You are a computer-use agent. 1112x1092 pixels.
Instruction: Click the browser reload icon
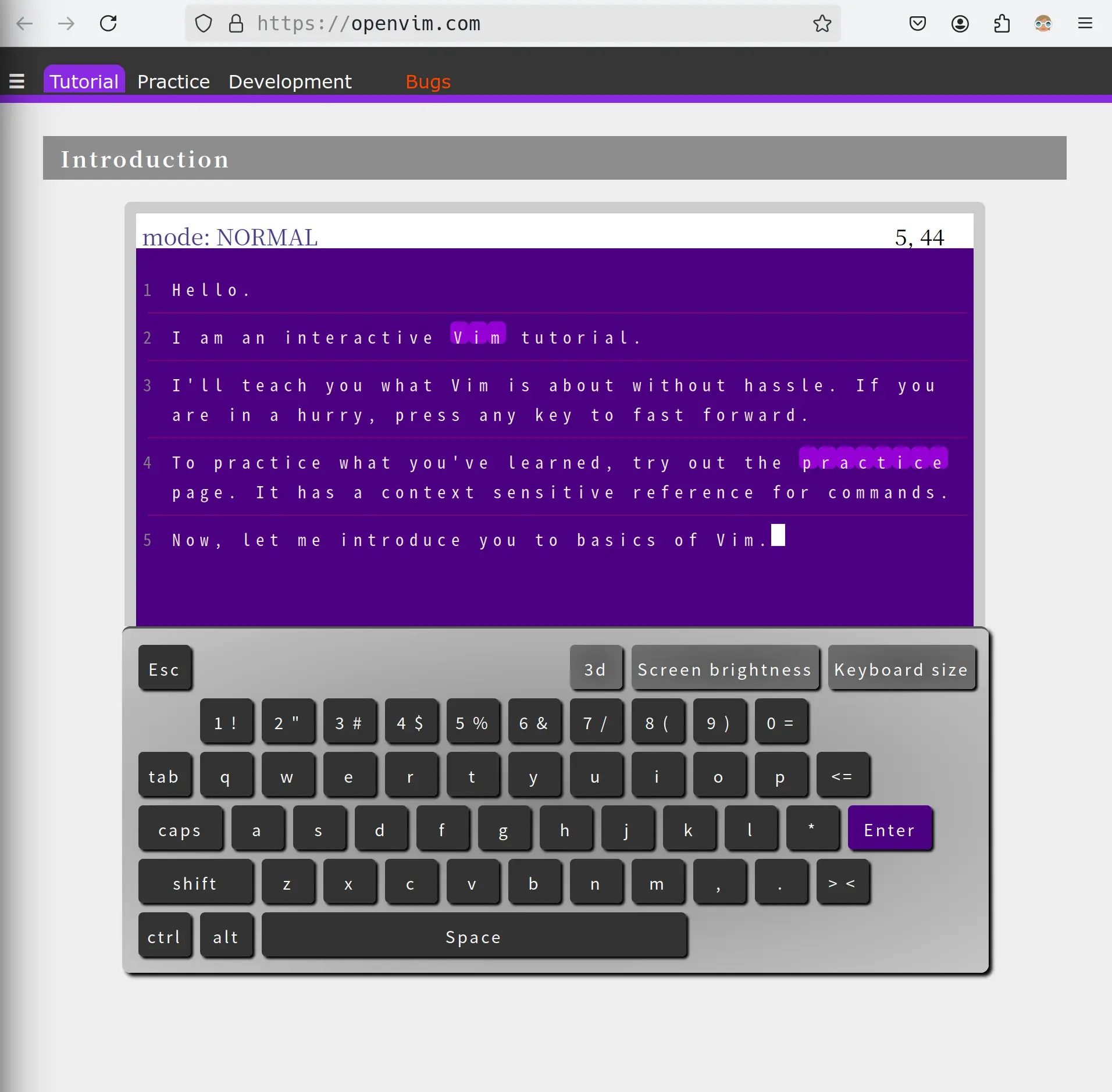pyautogui.click(x=108, y=23)
